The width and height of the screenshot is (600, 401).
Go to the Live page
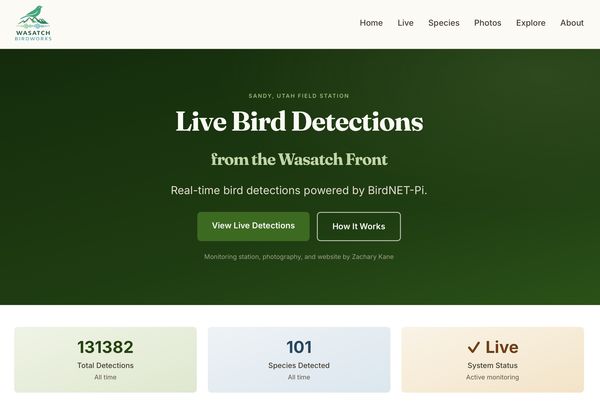pyautogui.click(x=405, y=23)
